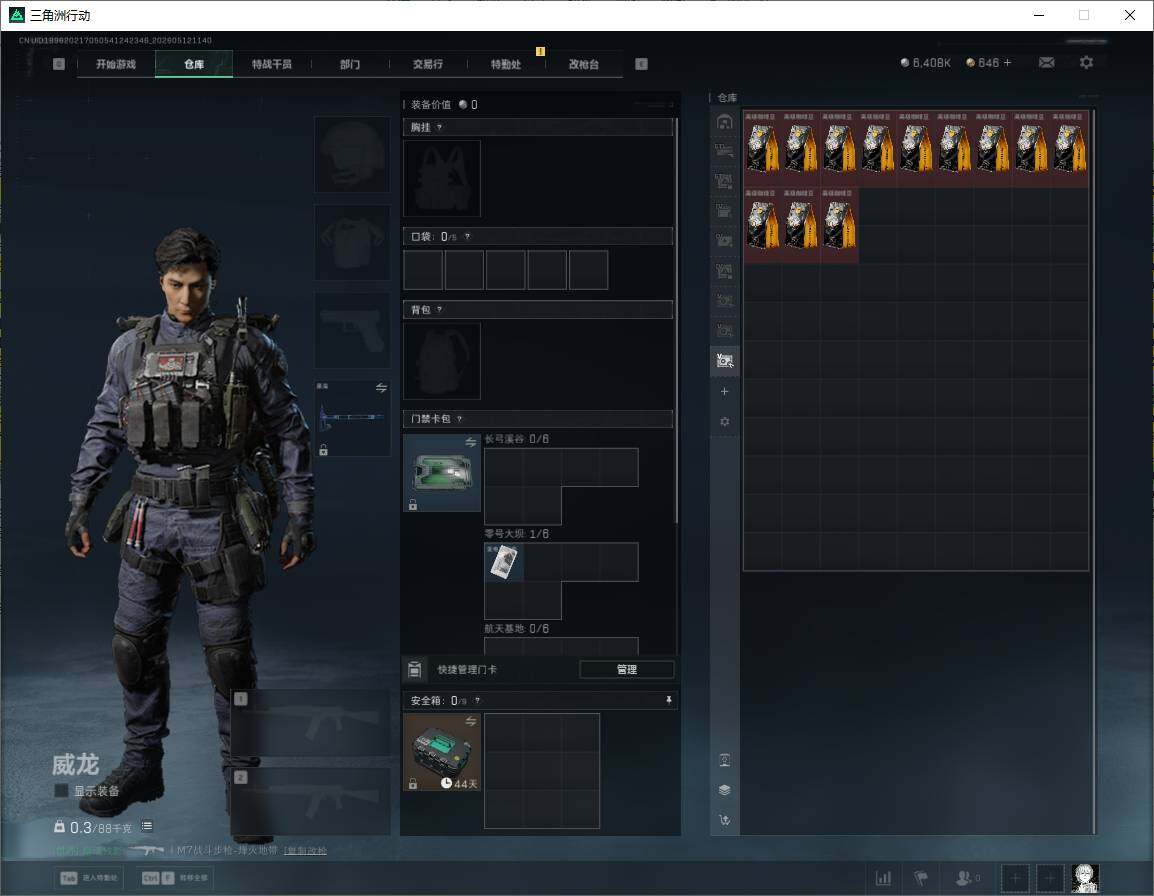Select primary weapon slot 2
Screen dimensions: 1154x896
(311, 800)
